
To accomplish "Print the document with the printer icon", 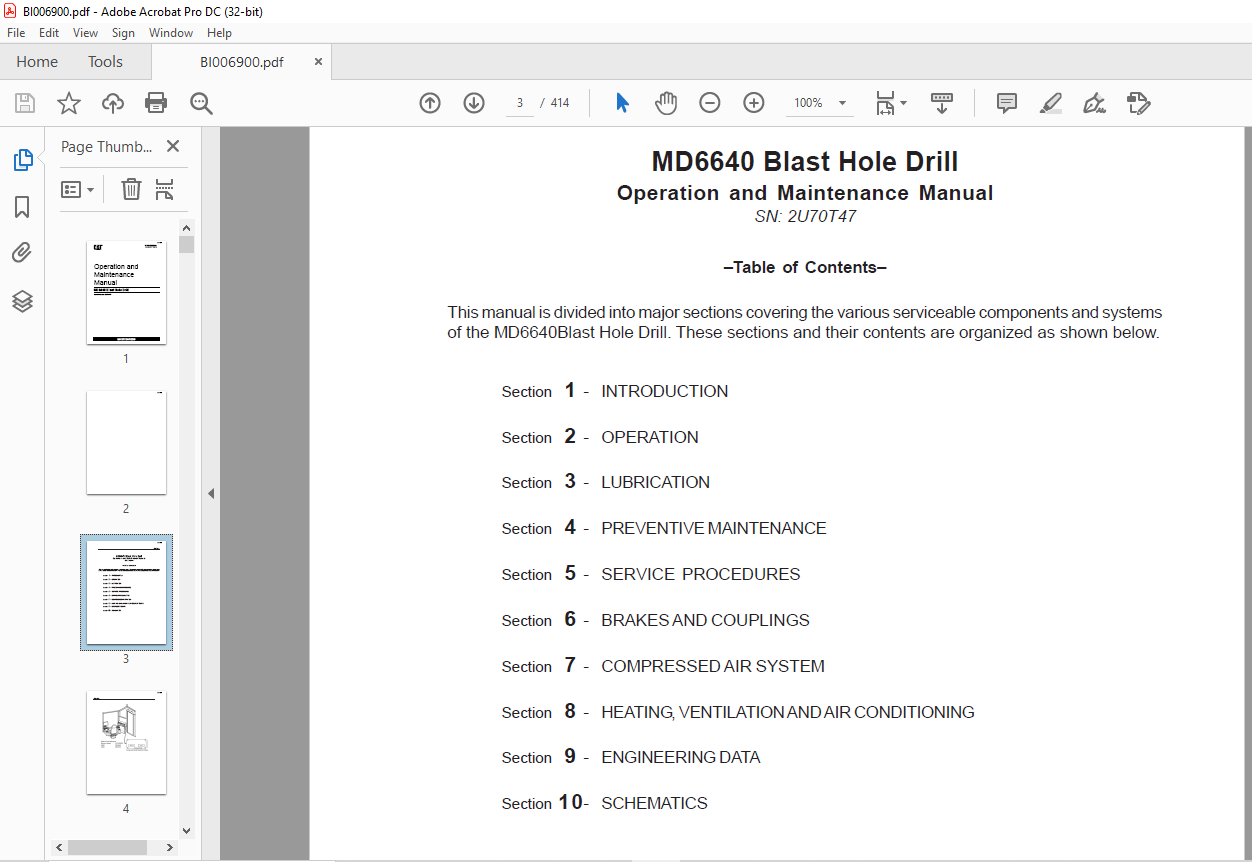I will 156,103.
